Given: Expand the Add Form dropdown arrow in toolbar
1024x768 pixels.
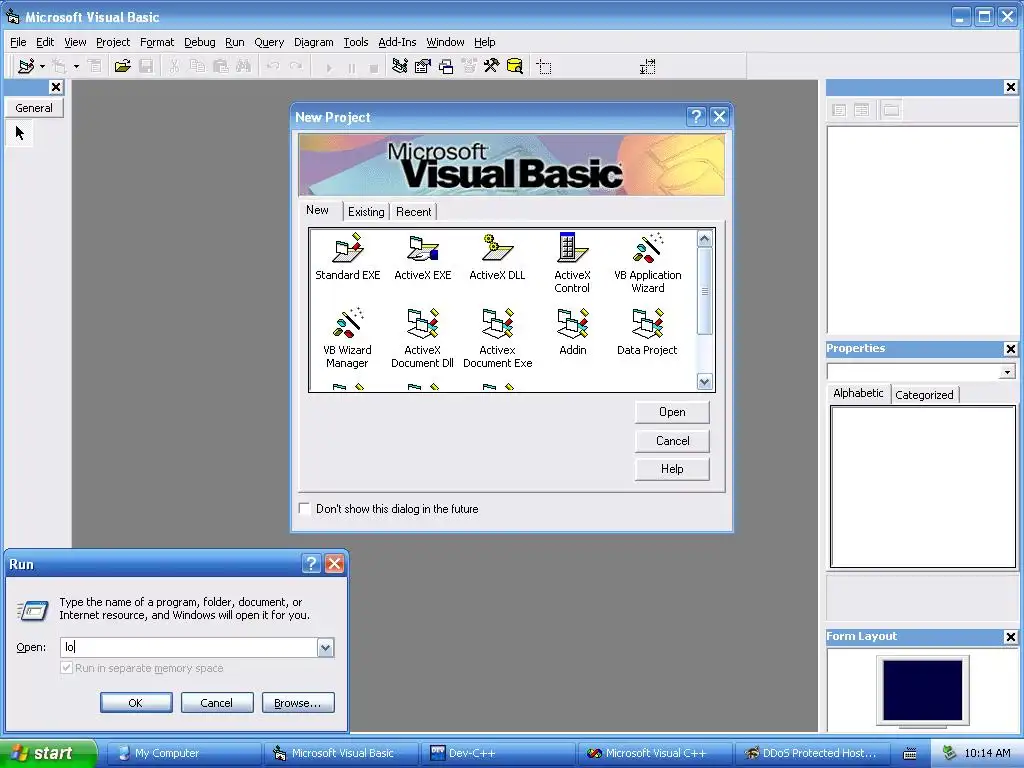Looking at the screenshot, I should pyautogui.click(x=76, y=66).
